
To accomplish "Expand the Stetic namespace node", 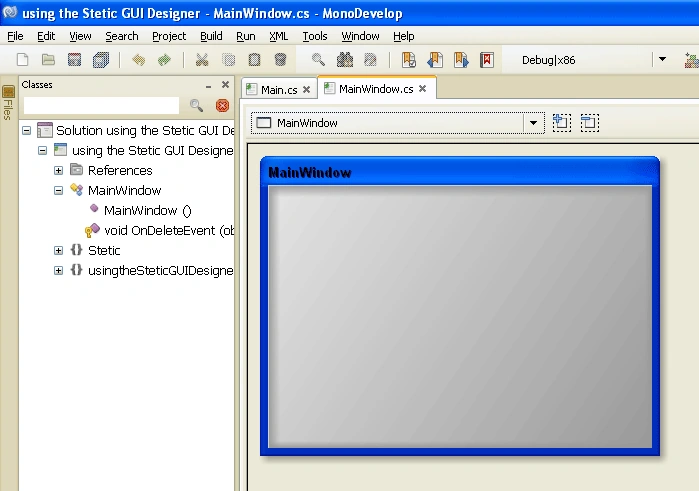I will (x=58, y=250).
